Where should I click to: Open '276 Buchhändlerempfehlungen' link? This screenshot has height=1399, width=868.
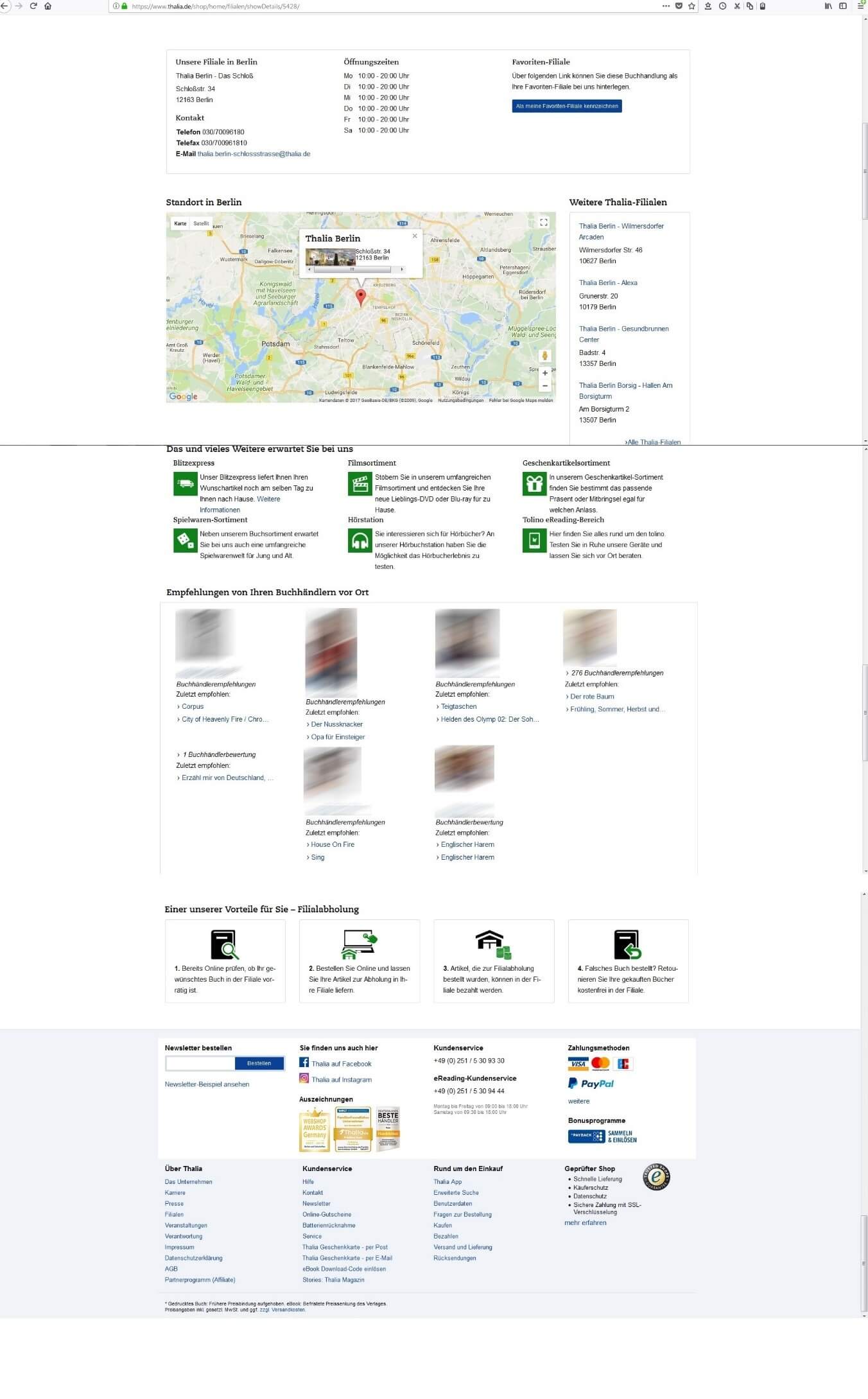pyautogui.click(x=617, y=673)
